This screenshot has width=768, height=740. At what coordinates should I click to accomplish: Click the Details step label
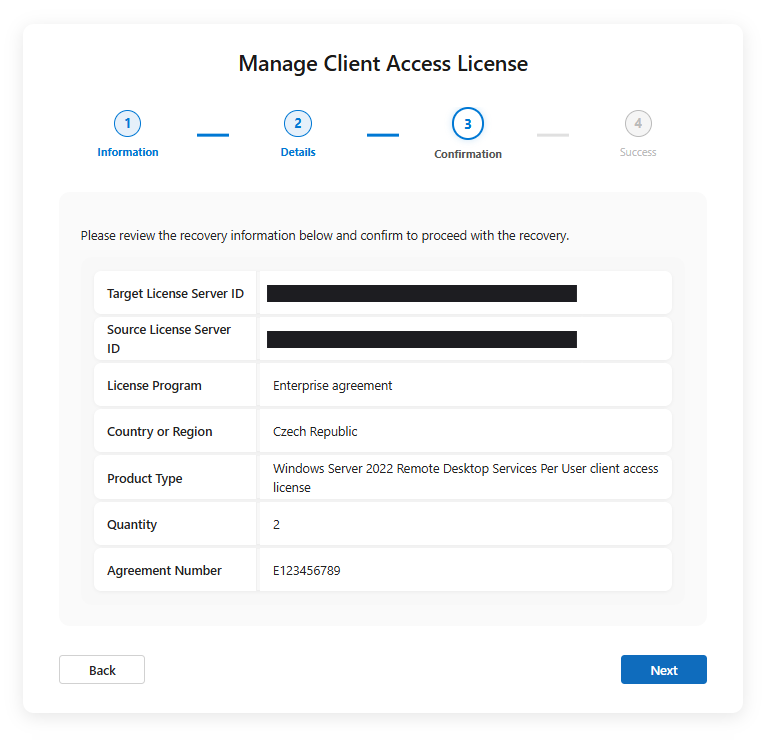(x=298, y=152)
